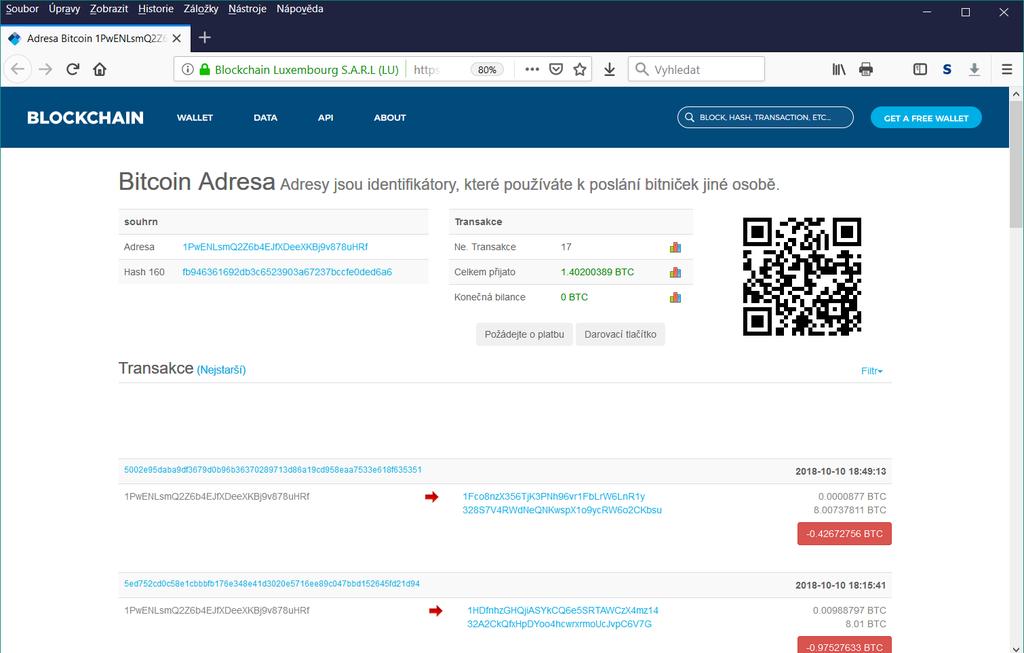
Task: Print the page using printer icon
Action: [x=866, y=69]
